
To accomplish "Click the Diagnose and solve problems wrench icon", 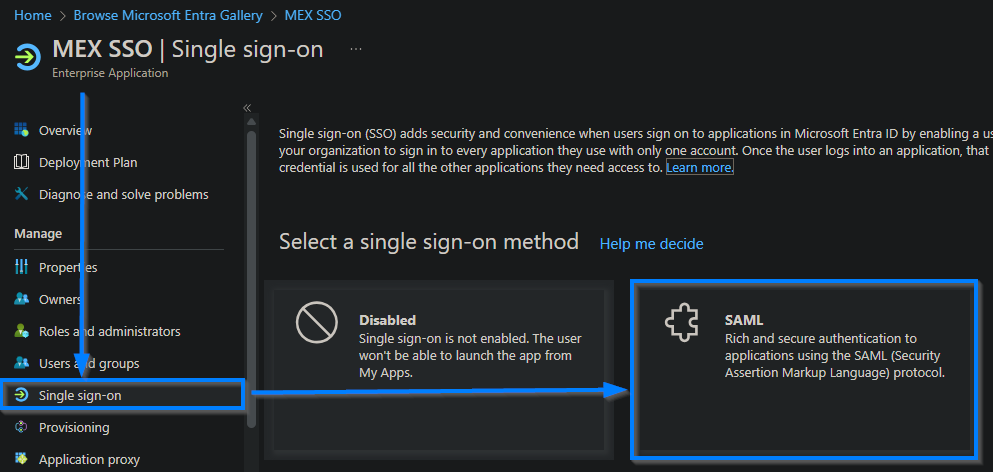I will point(21,194).
